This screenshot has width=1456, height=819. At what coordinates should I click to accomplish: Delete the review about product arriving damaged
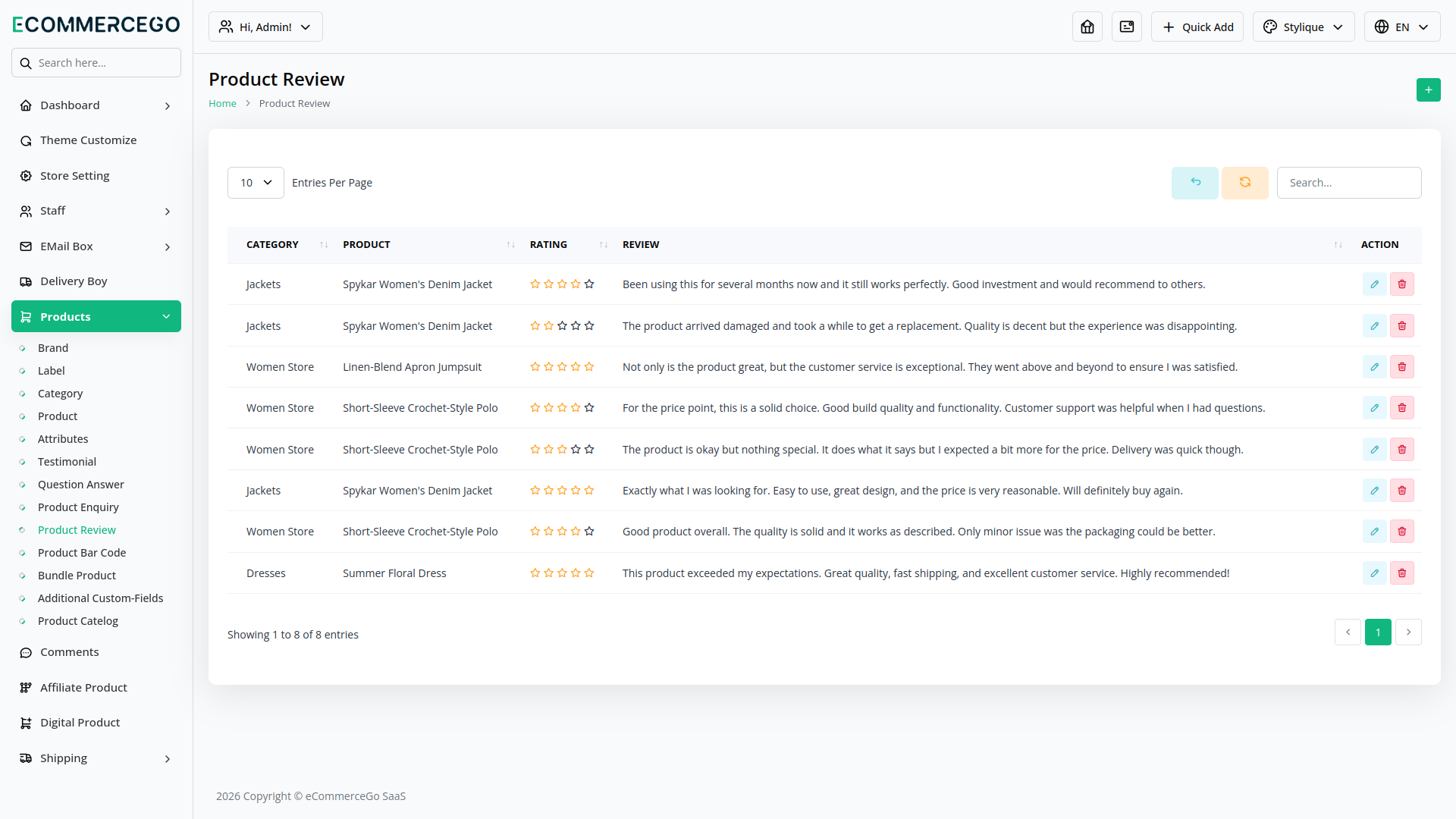[1402, 326]
